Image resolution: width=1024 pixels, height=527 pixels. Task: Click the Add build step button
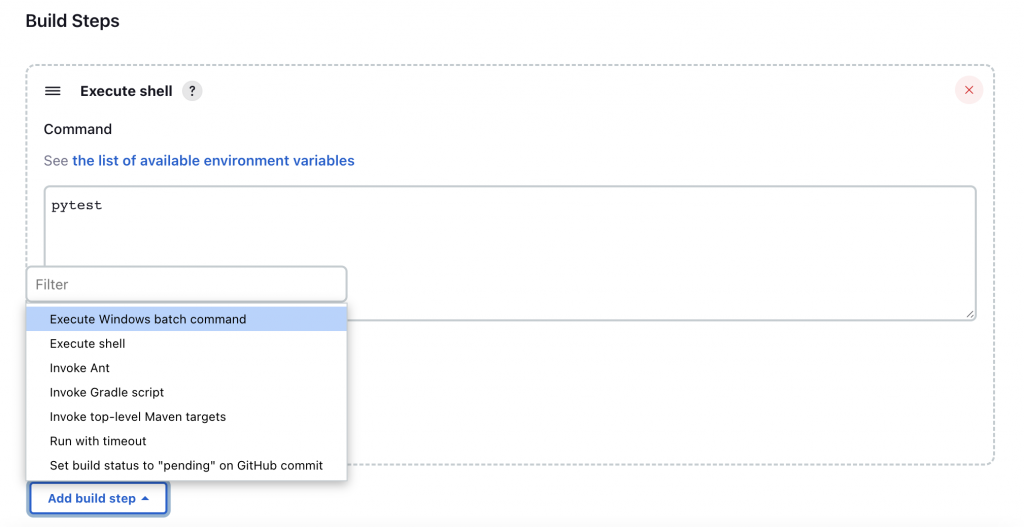(x=91, y=498)
